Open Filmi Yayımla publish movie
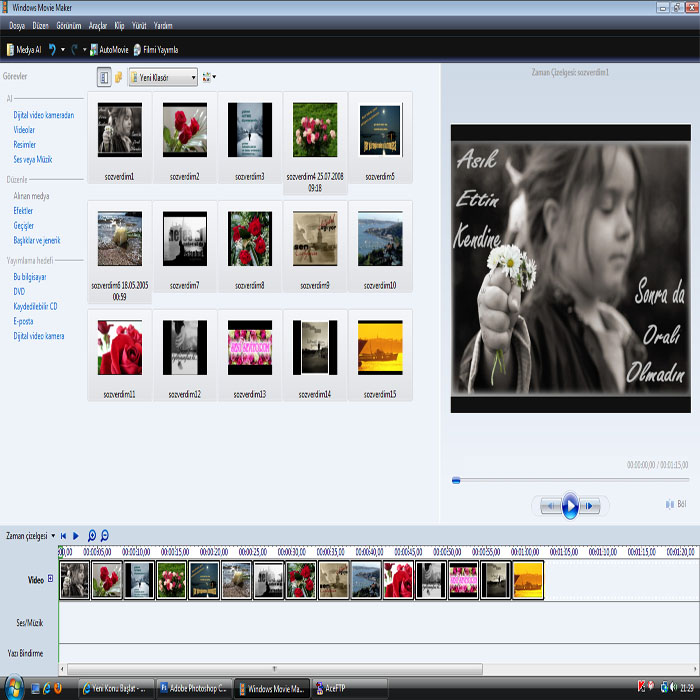This screenshot has height=700, width=700. (x=137, y=49)
